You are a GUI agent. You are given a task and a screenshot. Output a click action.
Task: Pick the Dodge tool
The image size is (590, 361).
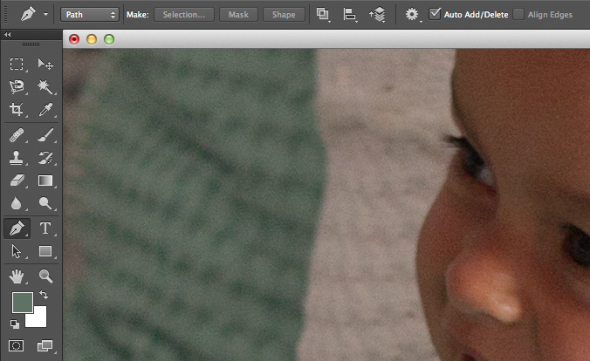45,203
